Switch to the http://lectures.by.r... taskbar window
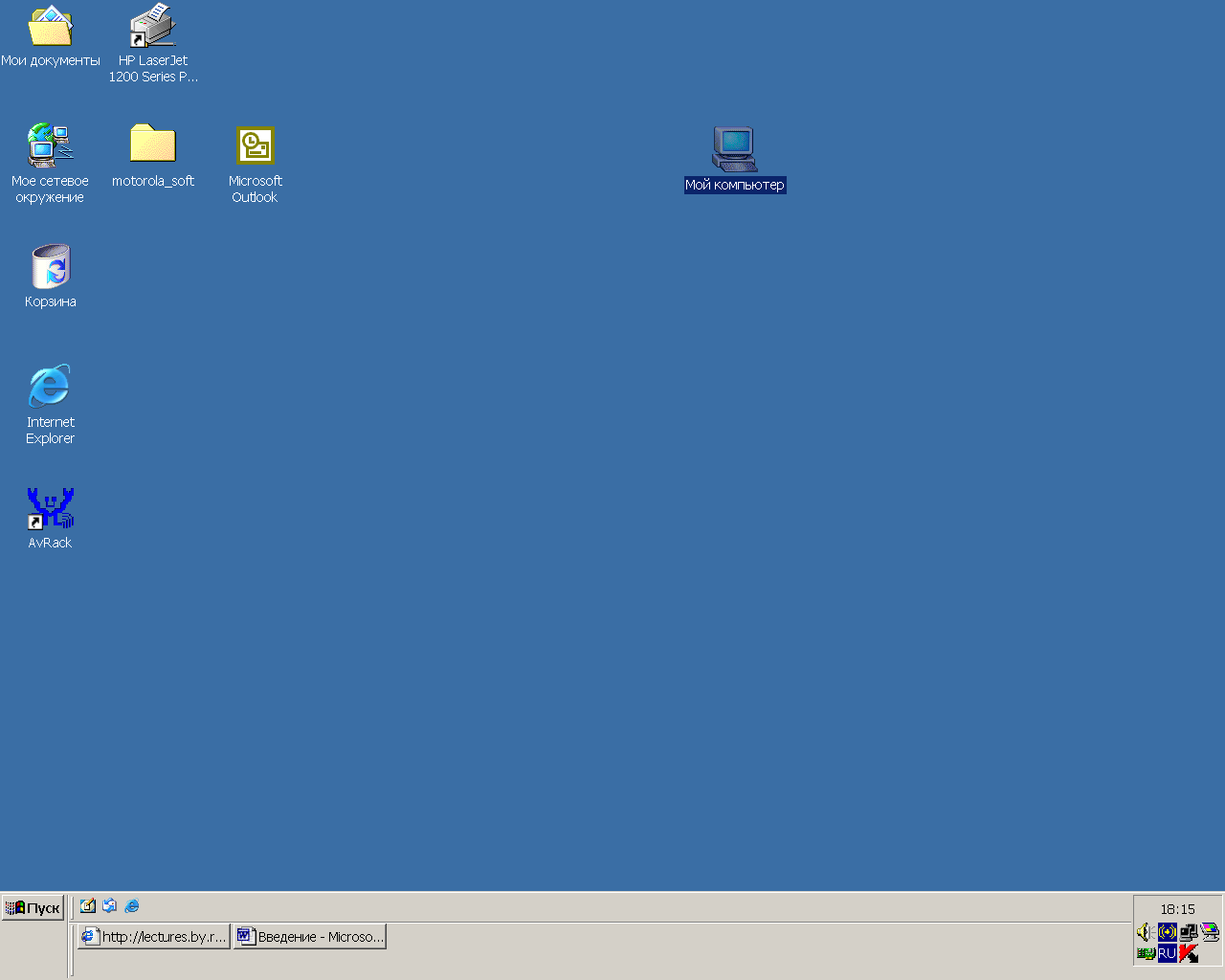 click(154, 937)
